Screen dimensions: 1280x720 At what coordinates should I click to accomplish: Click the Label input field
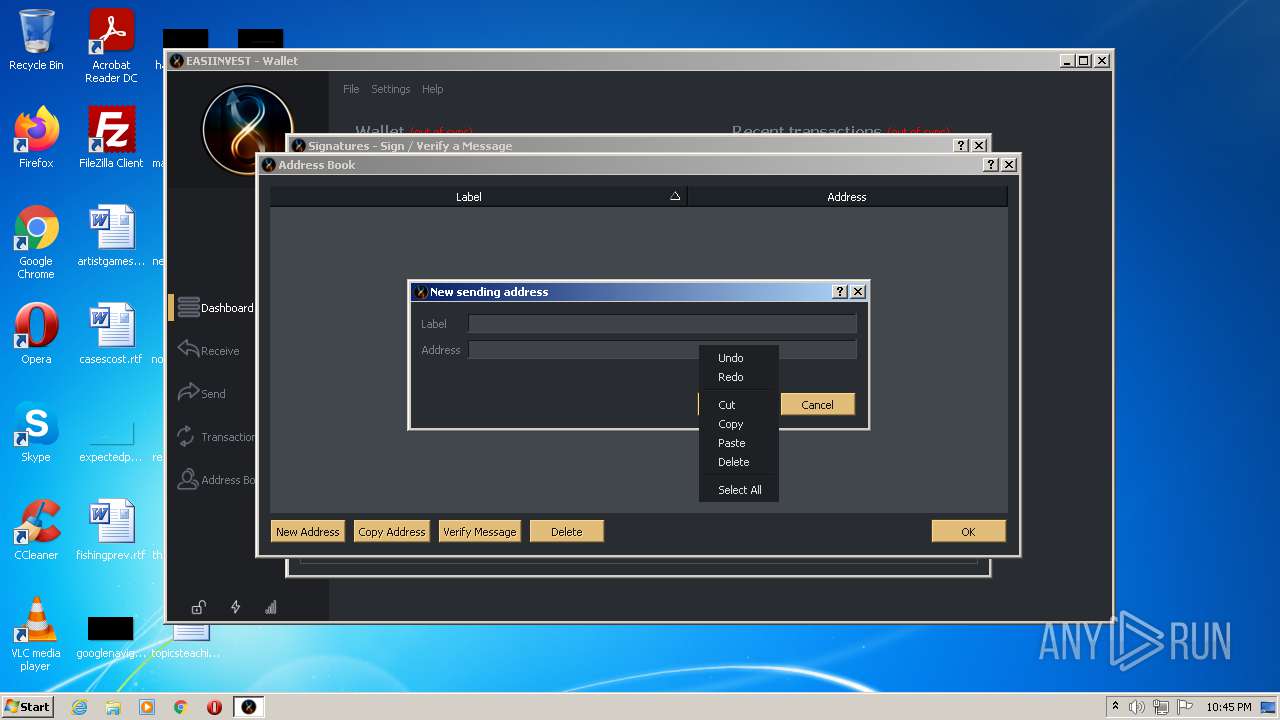point(662,324)
